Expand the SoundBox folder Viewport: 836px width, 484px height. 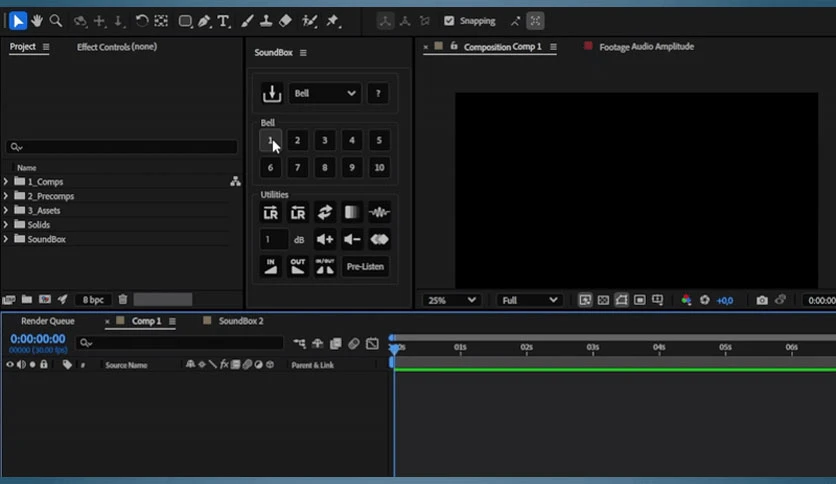[x=6, y=239]
